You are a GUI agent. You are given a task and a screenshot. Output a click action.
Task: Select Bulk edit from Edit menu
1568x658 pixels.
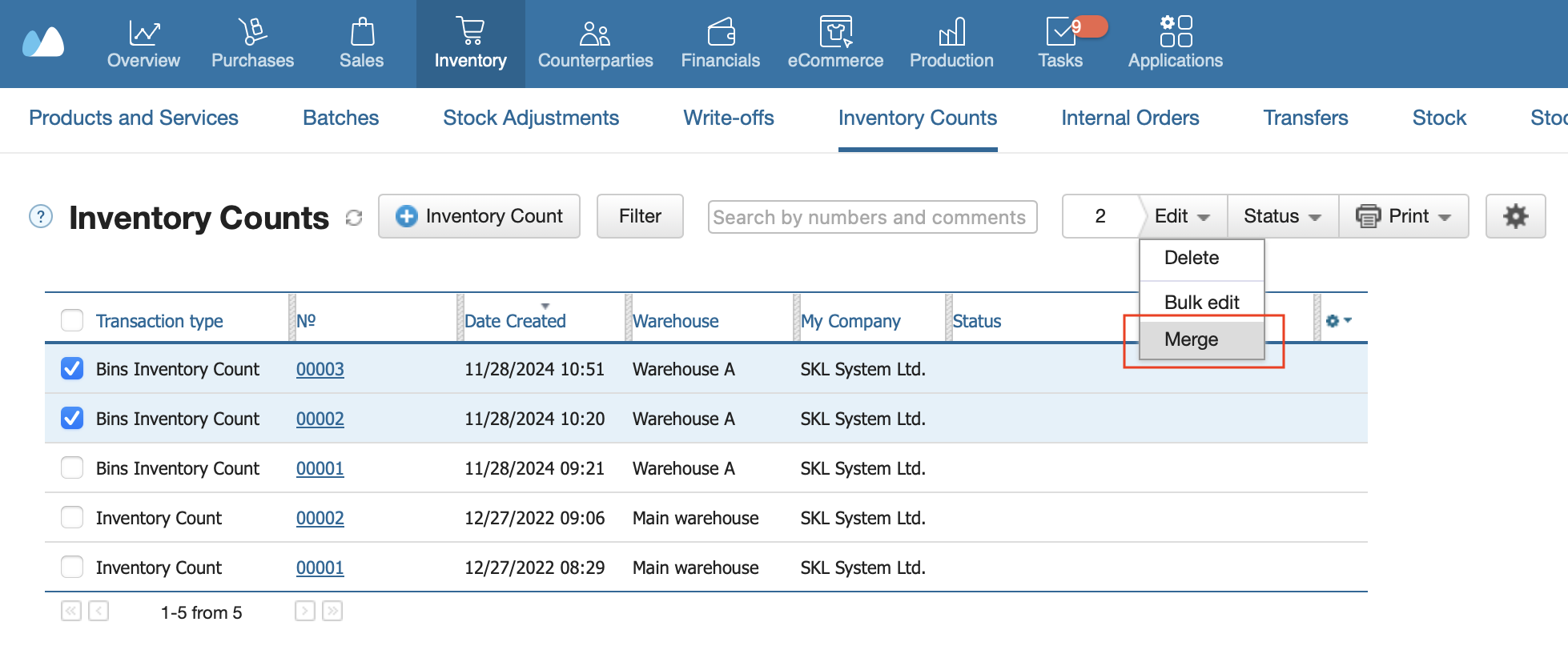point(1201,303)
